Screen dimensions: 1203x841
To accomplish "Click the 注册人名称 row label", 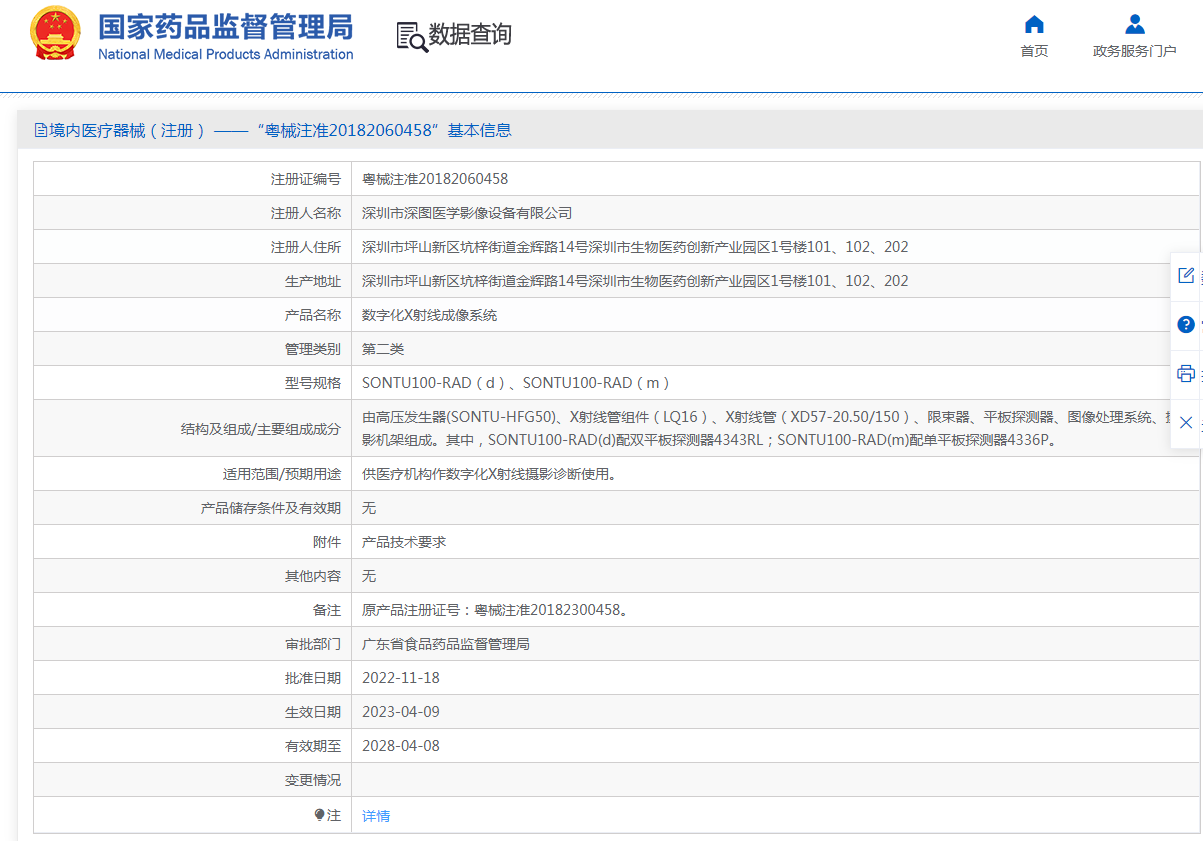I will point(306,213).
